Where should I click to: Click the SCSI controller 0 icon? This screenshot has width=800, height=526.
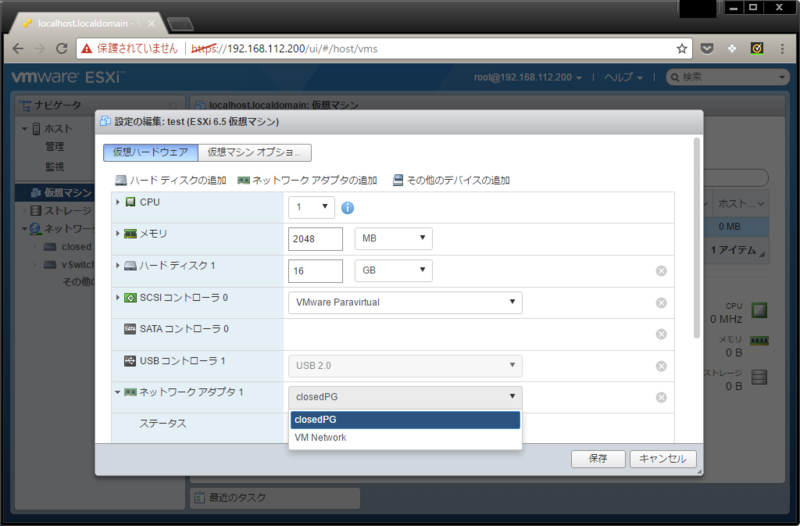(x=131, y=297)
